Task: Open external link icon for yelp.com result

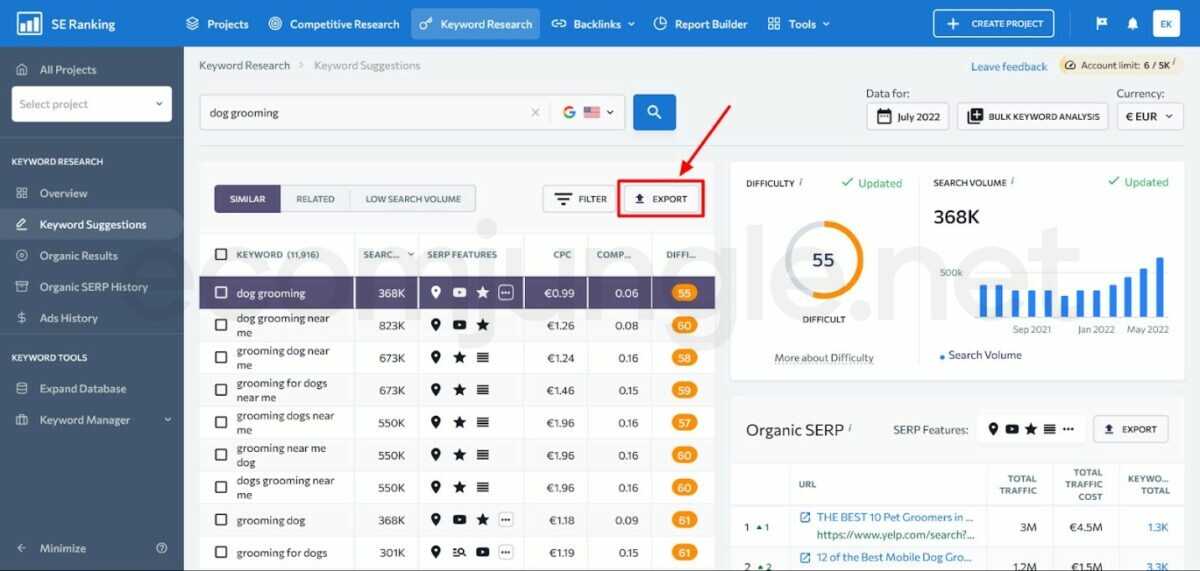Action: pyautogui.click(x=805, y=517)
